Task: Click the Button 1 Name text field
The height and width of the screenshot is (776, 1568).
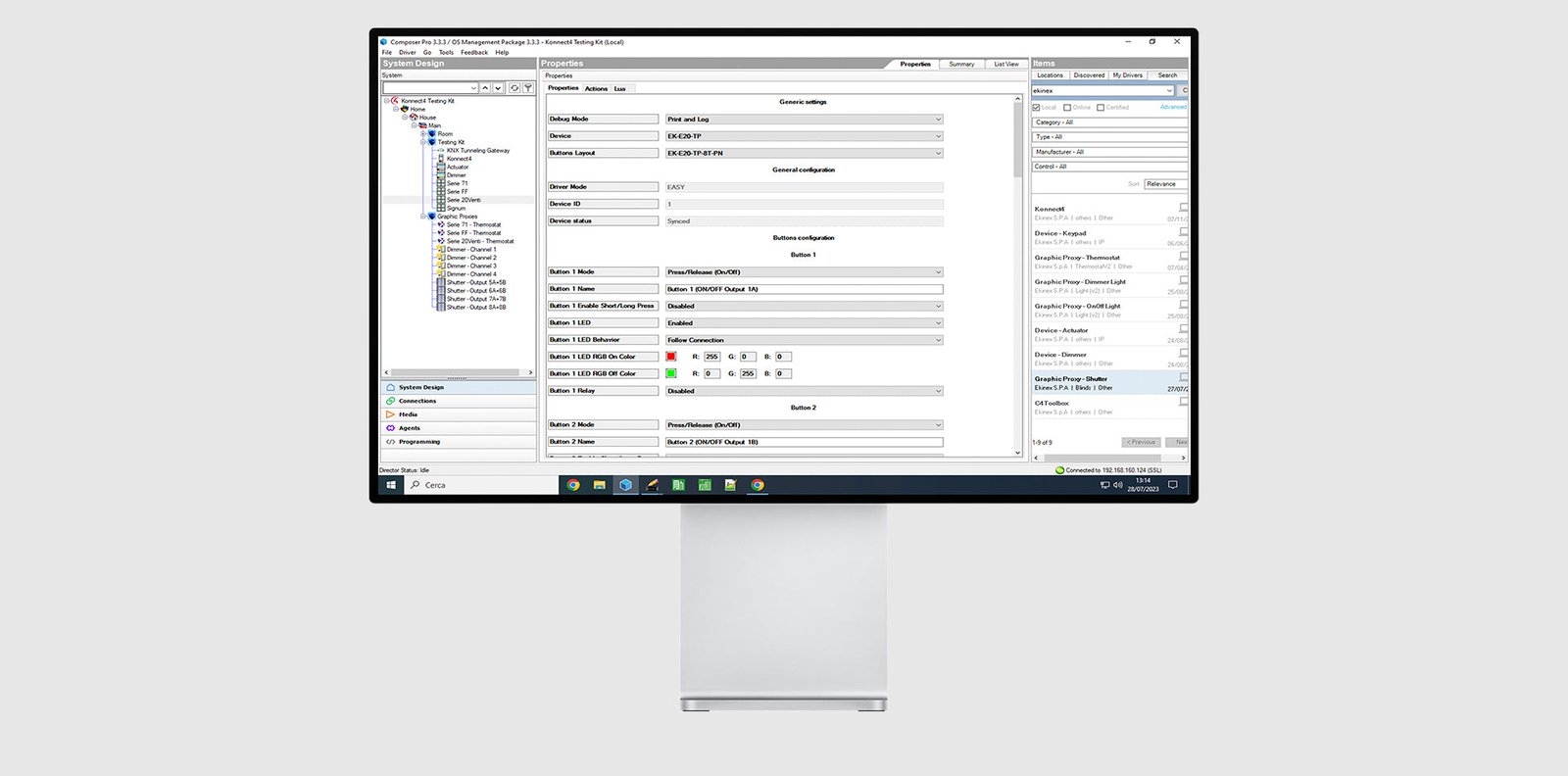Action: 804,289
